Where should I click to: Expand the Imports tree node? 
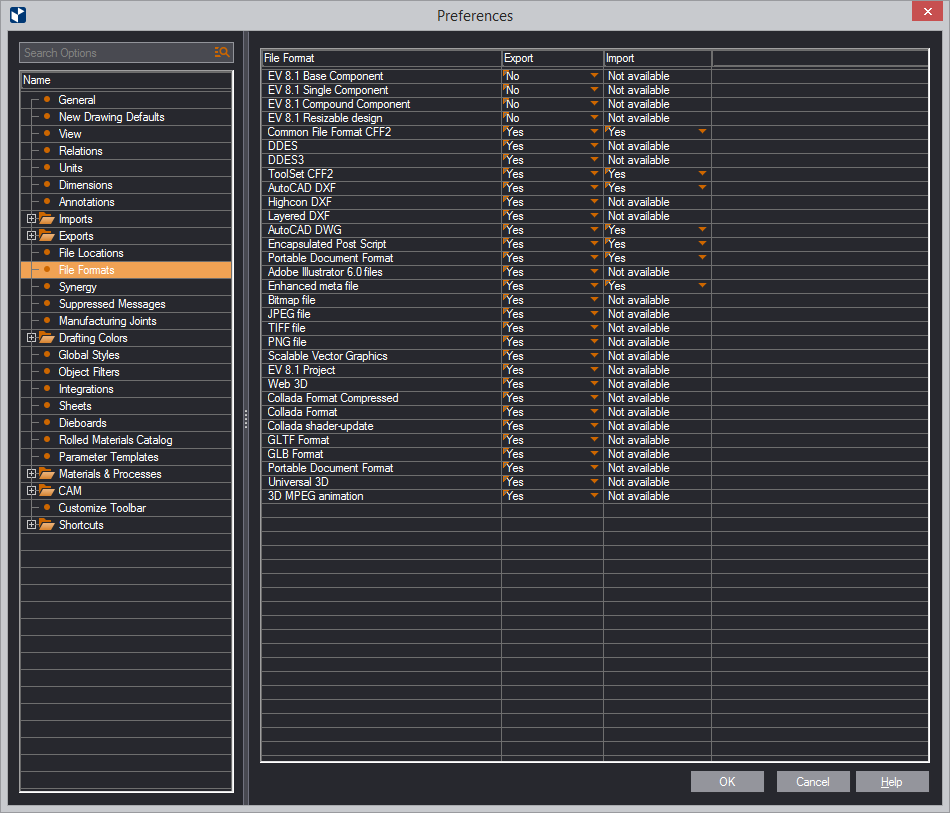tap(32, 219)
